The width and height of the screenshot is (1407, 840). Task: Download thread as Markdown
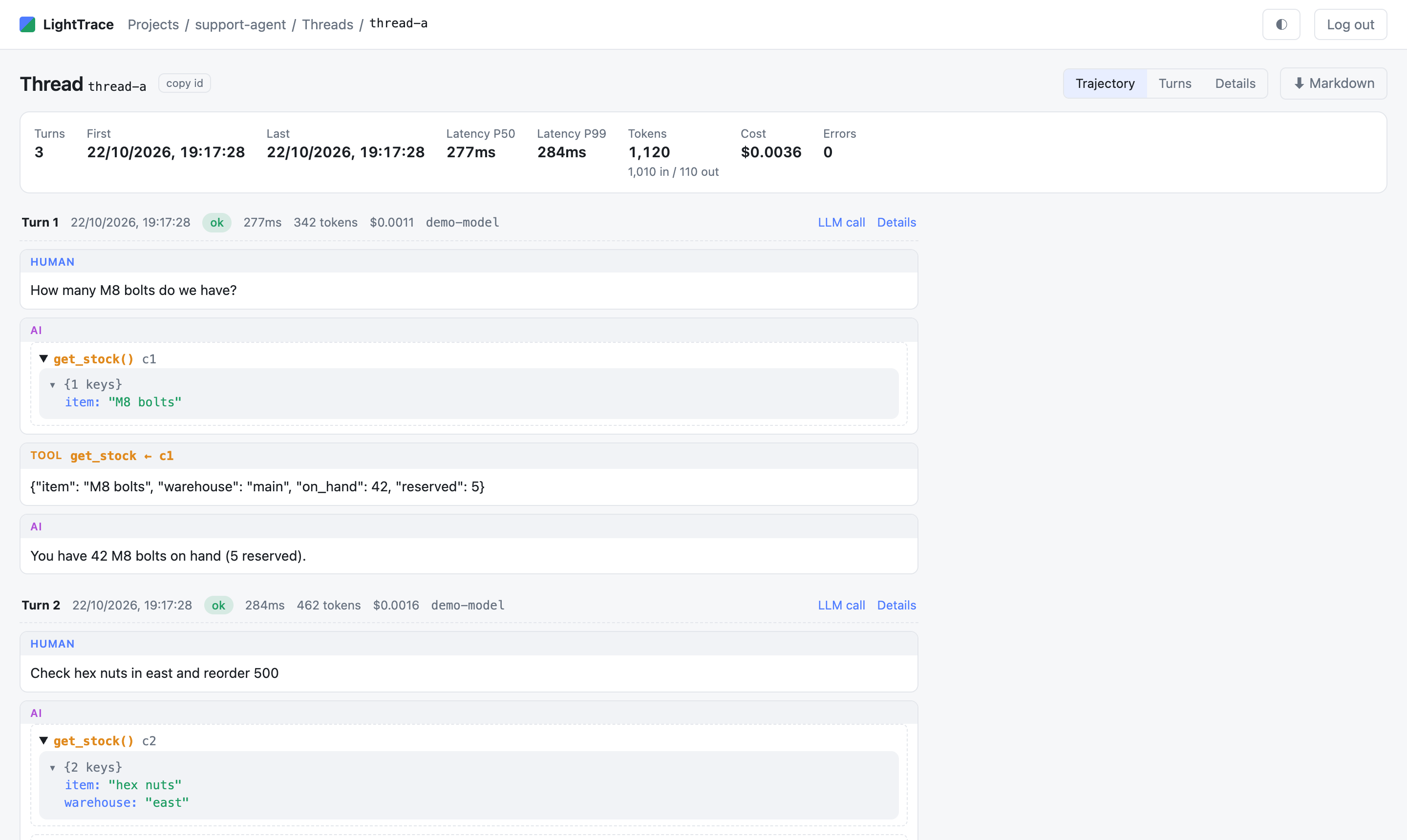(x=1333, y=83)
